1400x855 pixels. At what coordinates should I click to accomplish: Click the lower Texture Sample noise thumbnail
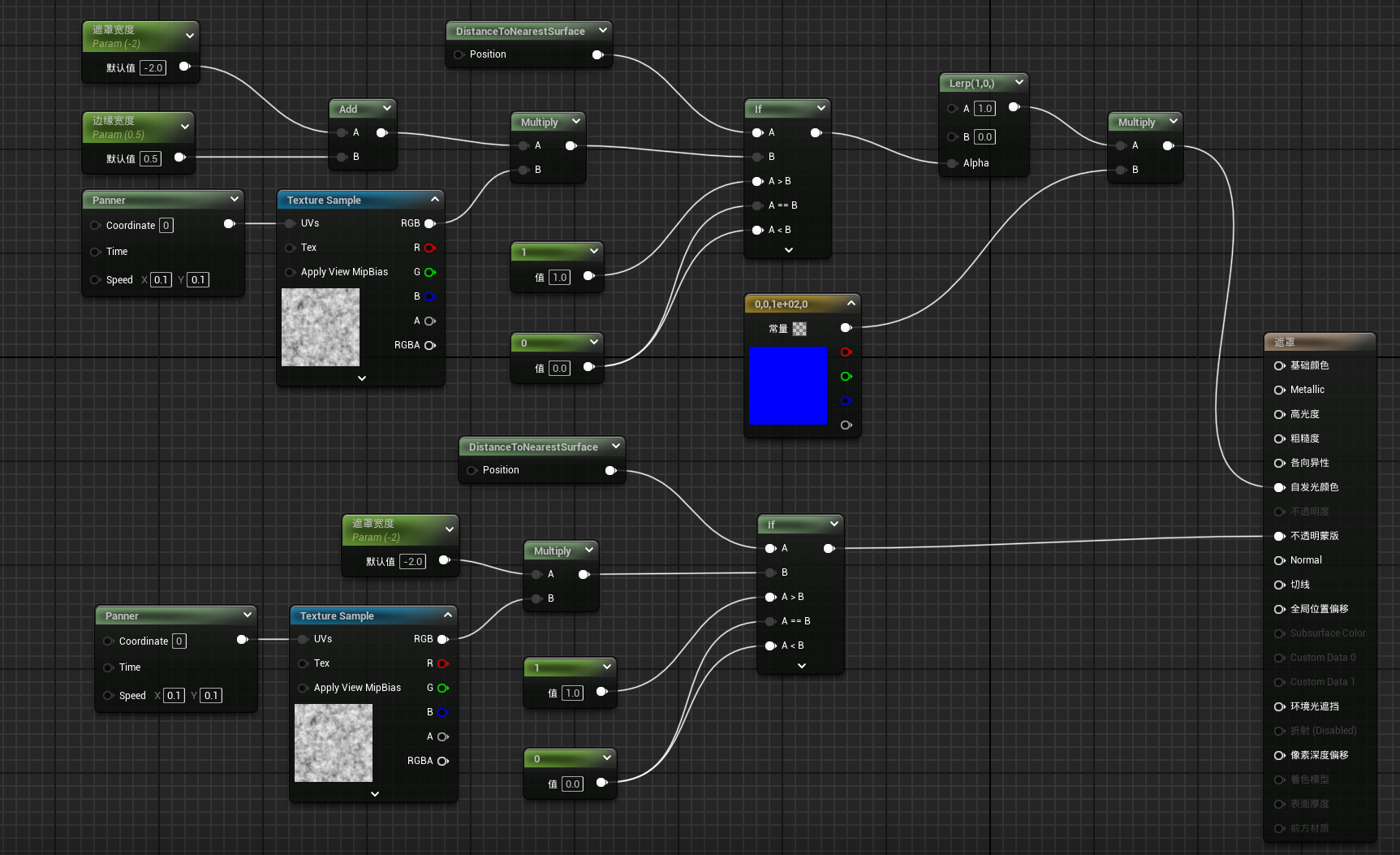[334, 743]
